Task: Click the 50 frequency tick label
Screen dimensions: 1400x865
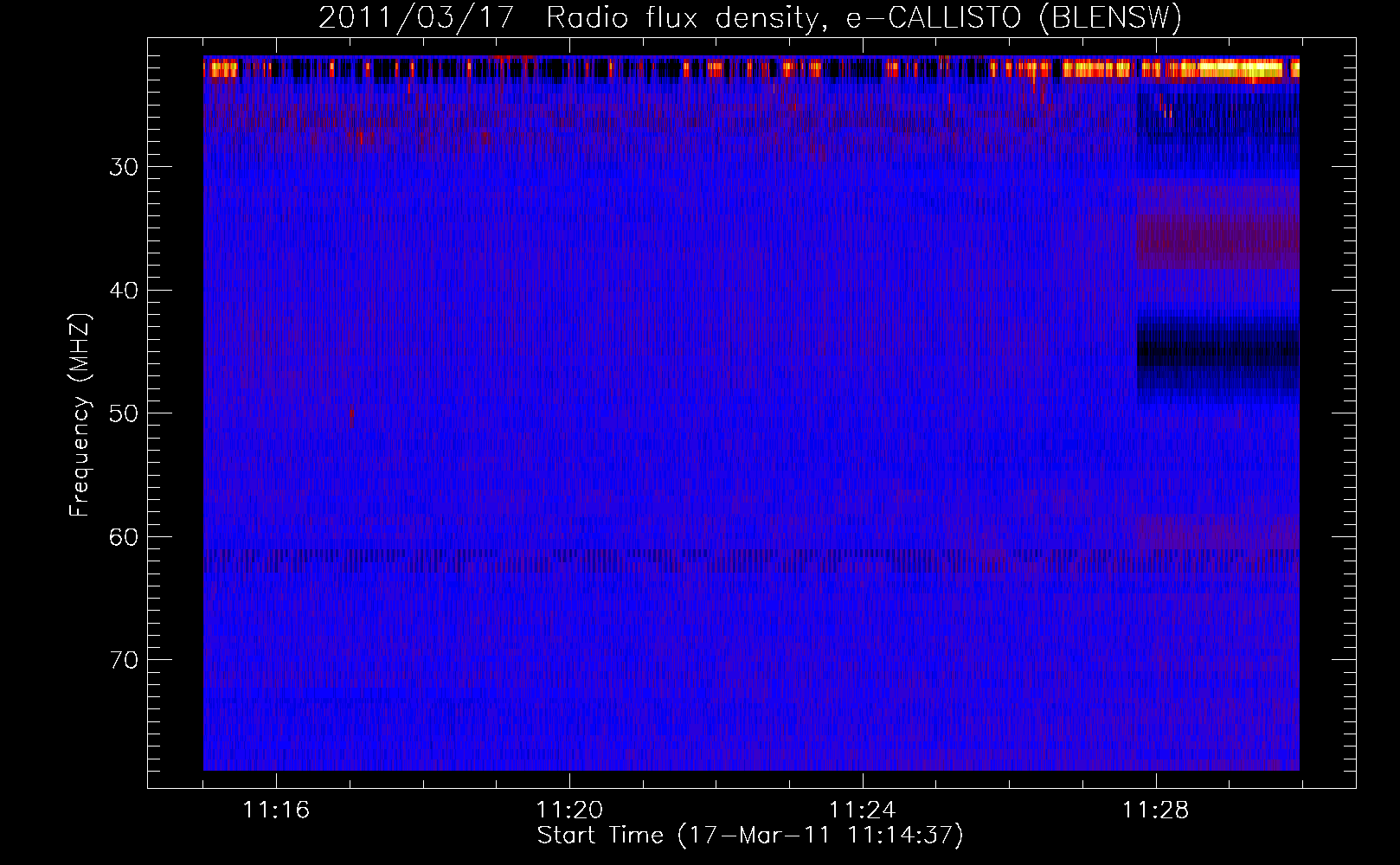Action: (x=124, y=413)
